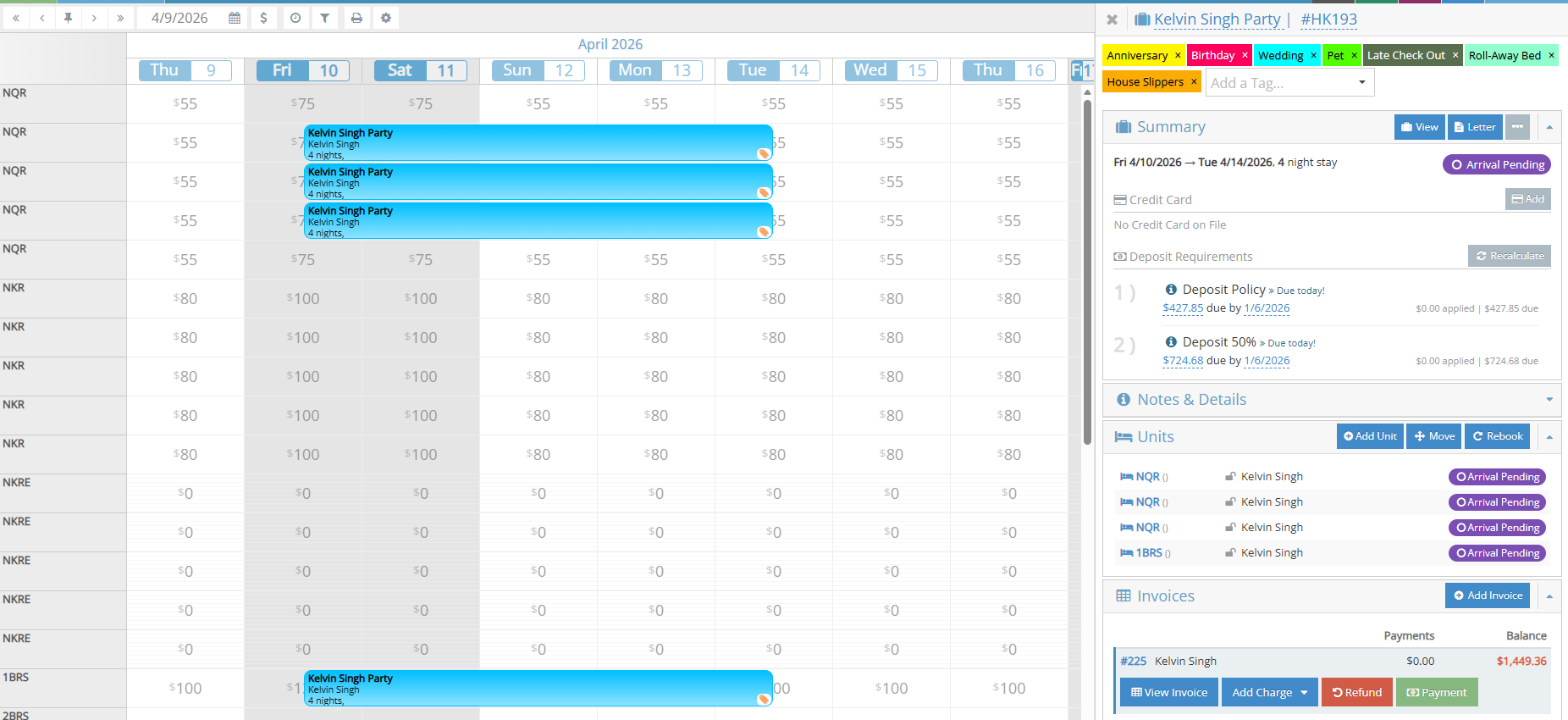Click the 1BRS Kelvin Singh Party booking bar
This screenshot has height=720, width=1568.
coord(538,688)
